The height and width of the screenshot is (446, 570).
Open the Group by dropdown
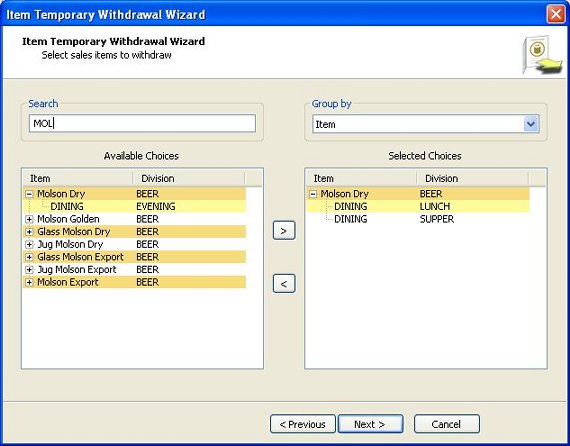point(531,124)
